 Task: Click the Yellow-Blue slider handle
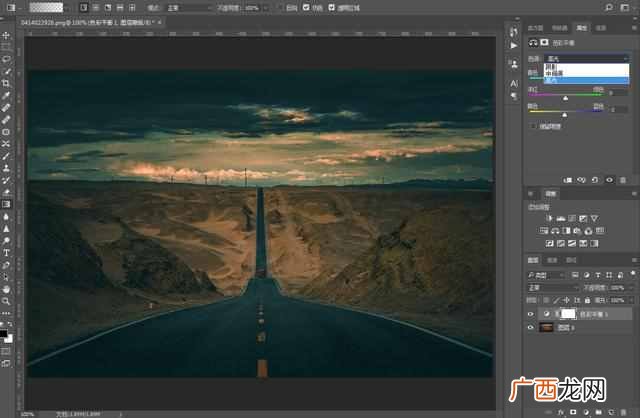[x=564, y=115]
